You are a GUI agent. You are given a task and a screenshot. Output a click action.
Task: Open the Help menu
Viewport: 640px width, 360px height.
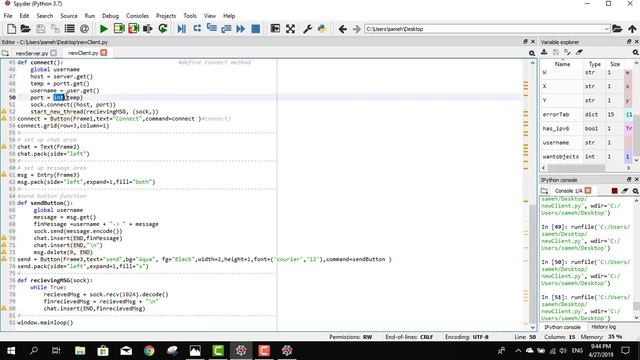(x=229, y=16)
